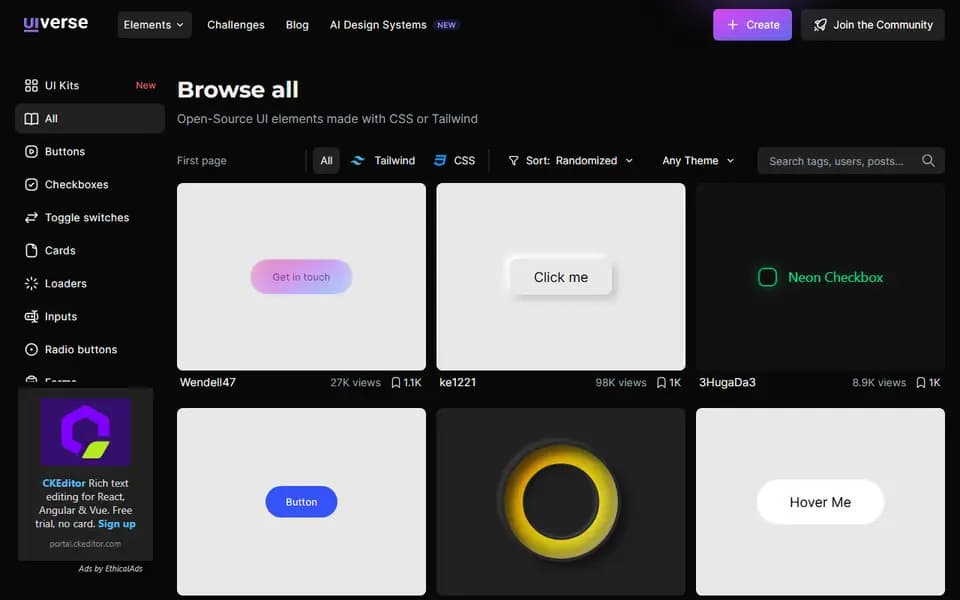This screenshot has width=960, height=600.
Task: Click First page pagination link
Action: [201, 161]
